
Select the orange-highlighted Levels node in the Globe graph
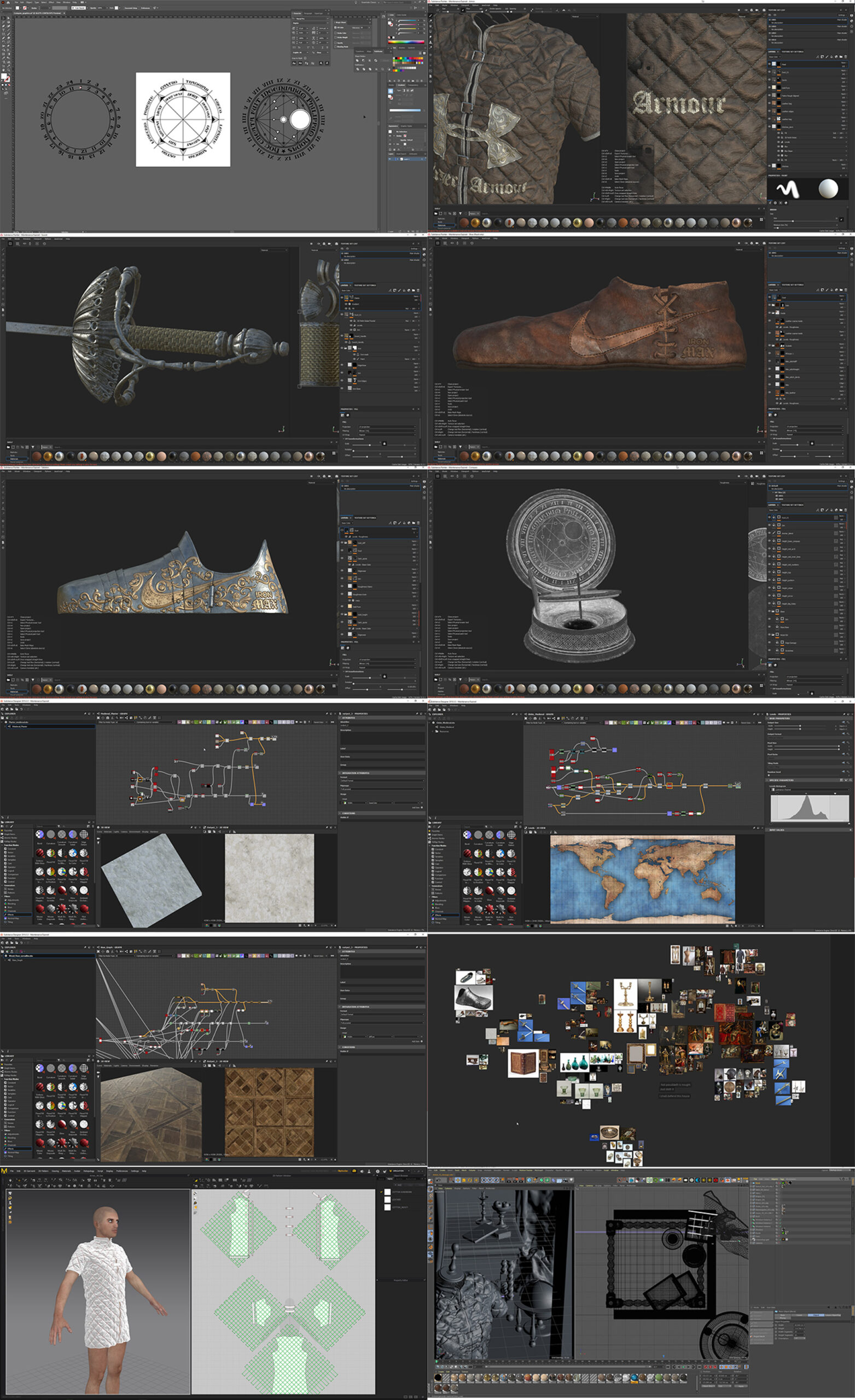[x=669, y=786]
